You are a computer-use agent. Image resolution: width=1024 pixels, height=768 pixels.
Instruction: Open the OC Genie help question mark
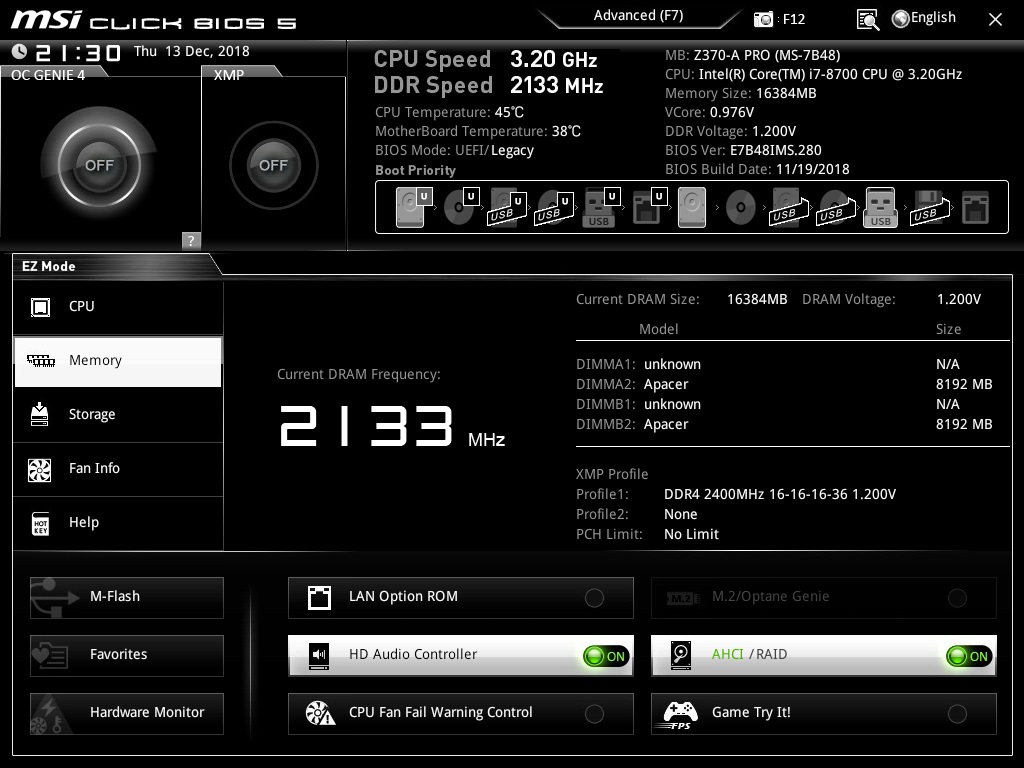coord(191,240)
